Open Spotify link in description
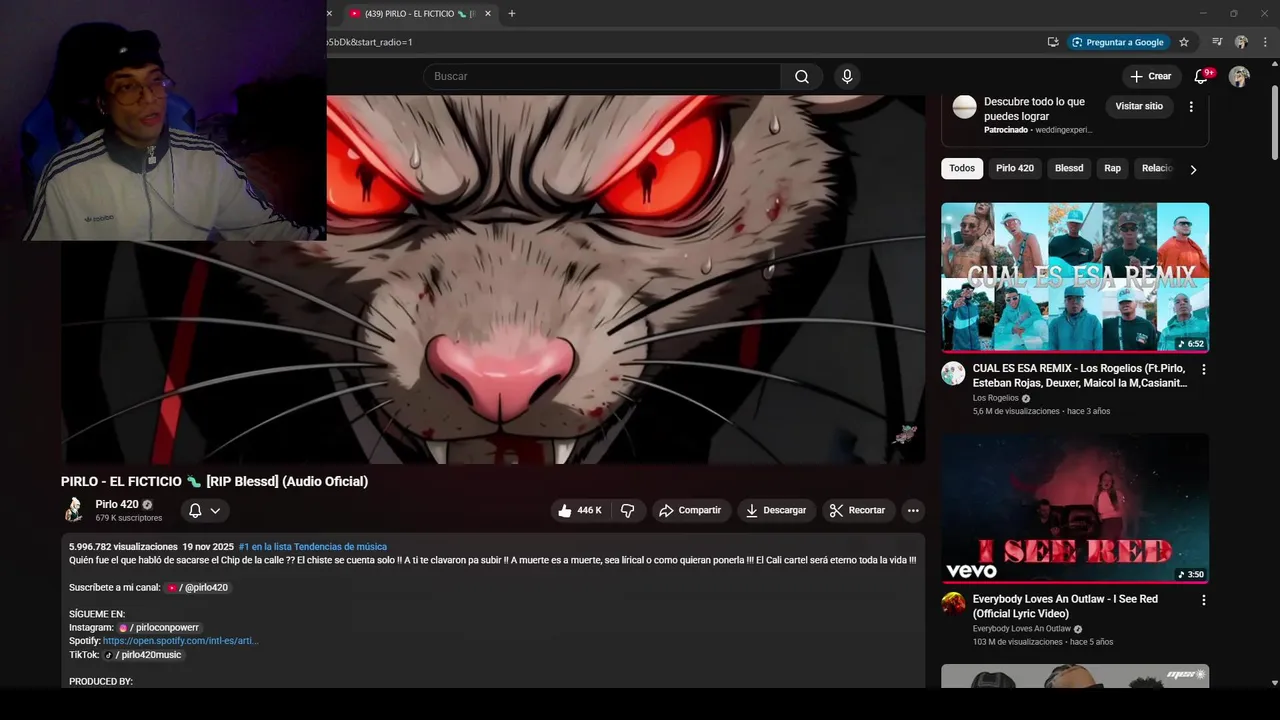Screen dimensions: 1280x720 pos(181,641)
